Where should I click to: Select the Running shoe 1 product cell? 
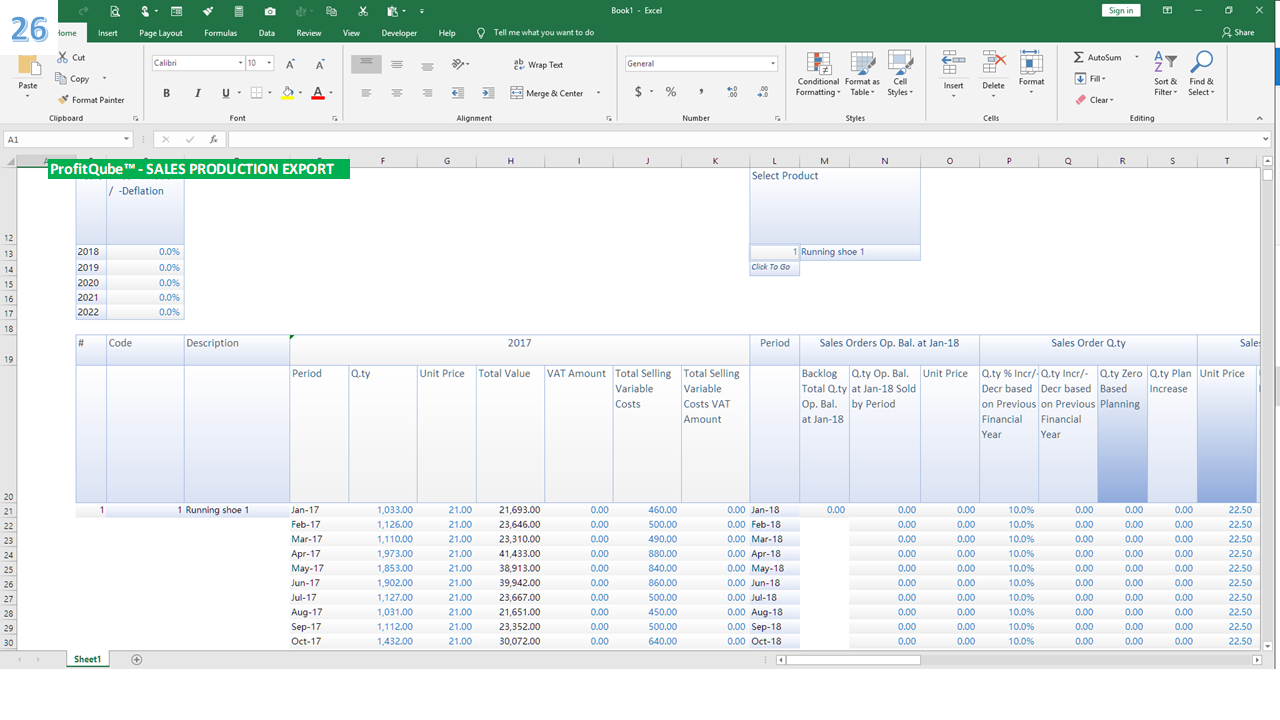tap(860, 252)
